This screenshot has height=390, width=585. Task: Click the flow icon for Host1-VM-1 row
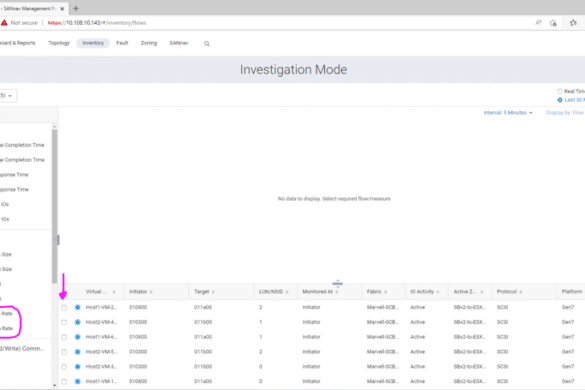coord(78,381)
